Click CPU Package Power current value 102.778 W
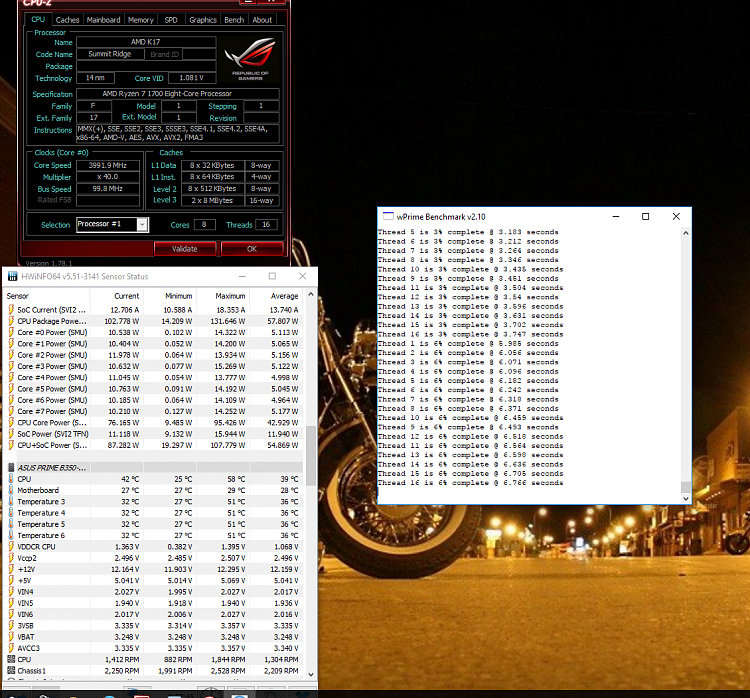The height and width of the screenshot is (698, 750). [123, 321]
